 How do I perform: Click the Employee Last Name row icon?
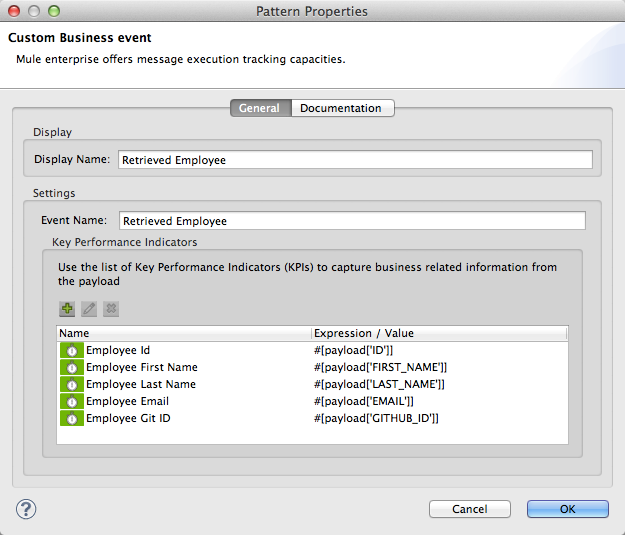pos(72,384)
